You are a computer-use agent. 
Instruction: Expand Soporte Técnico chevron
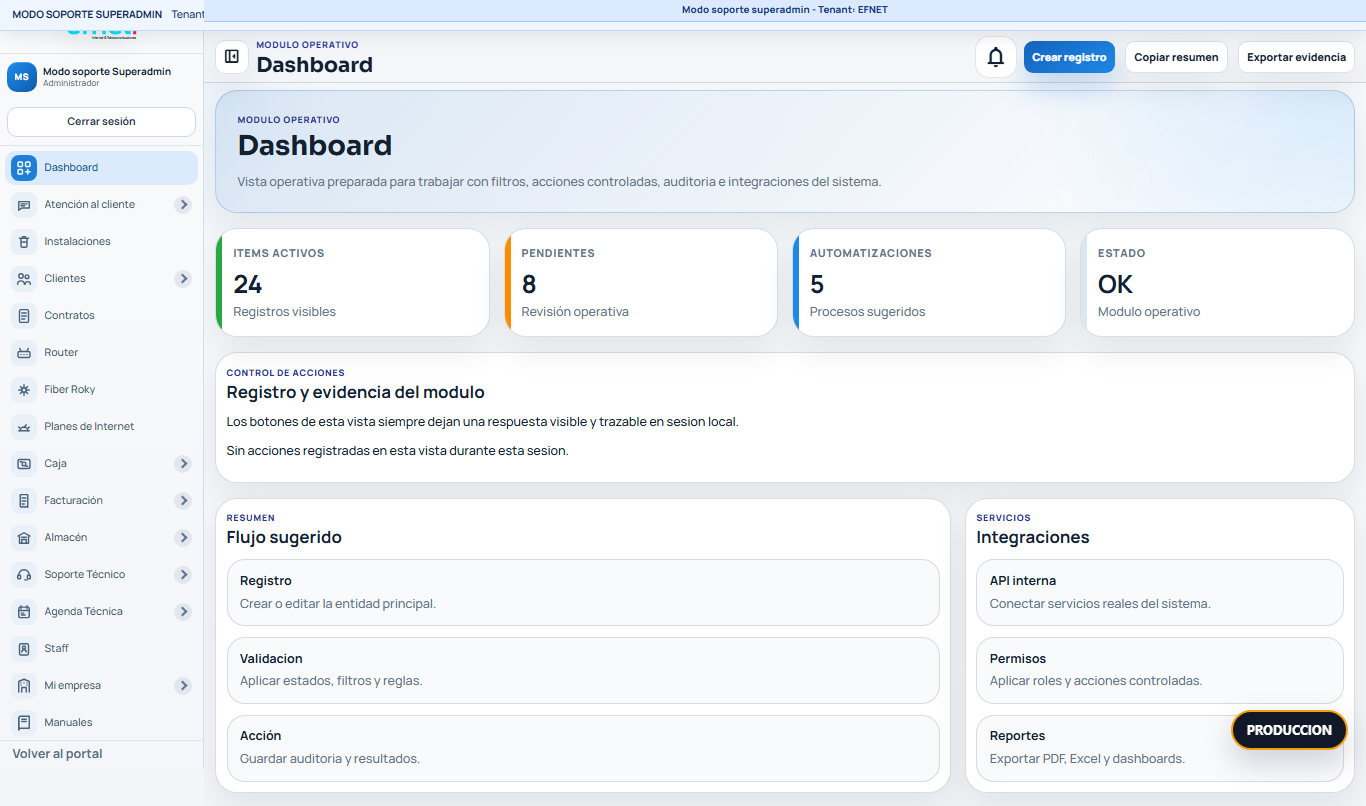(x=183, y=574)
